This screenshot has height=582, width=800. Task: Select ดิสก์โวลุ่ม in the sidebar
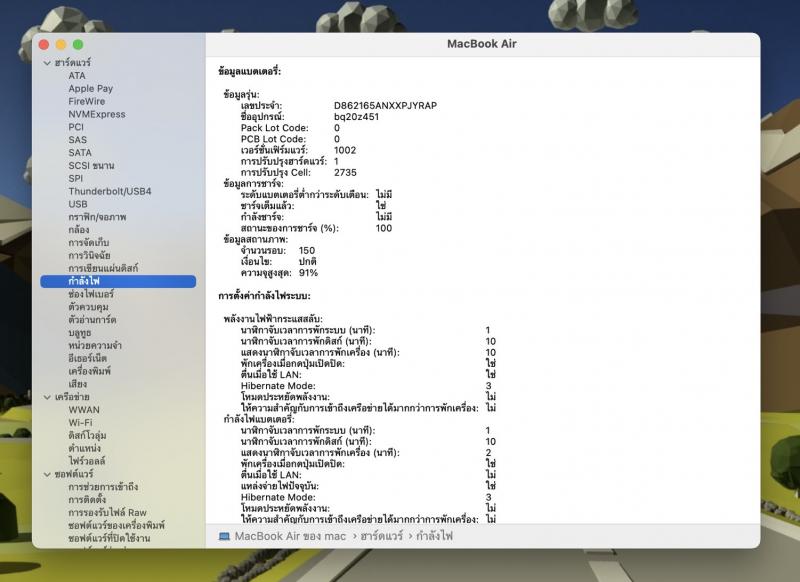click(x=87, y=435)
